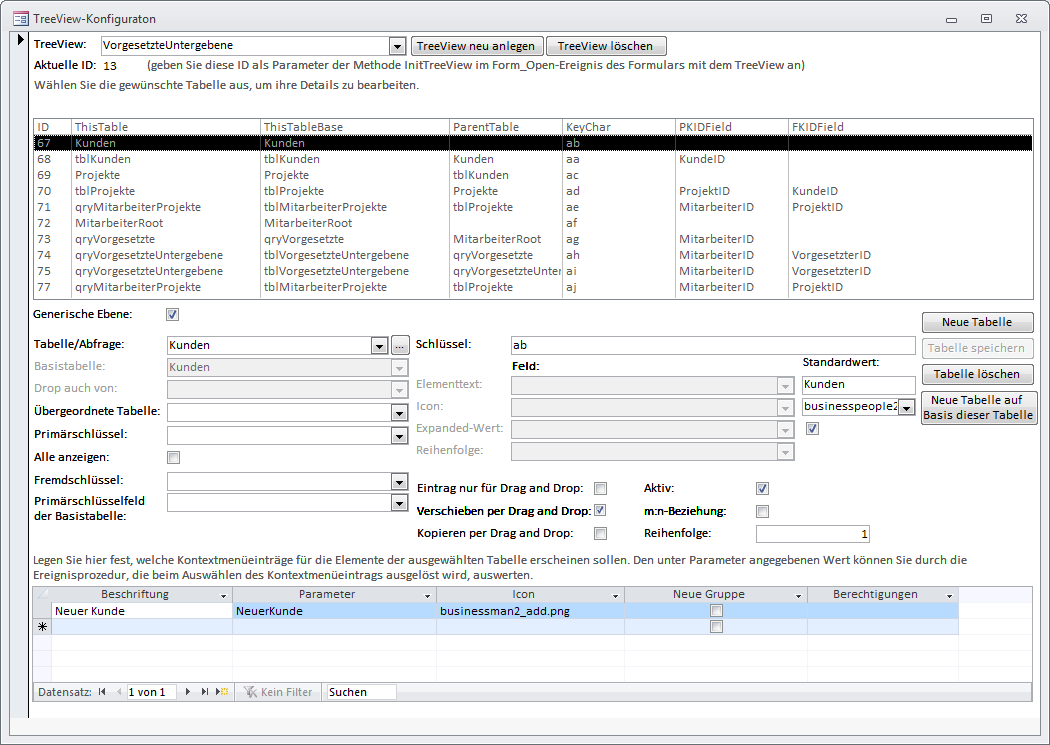Click the new (blank) record navigation icon
The height and width of the screenshot is (745, 1050).
[222, 692]
